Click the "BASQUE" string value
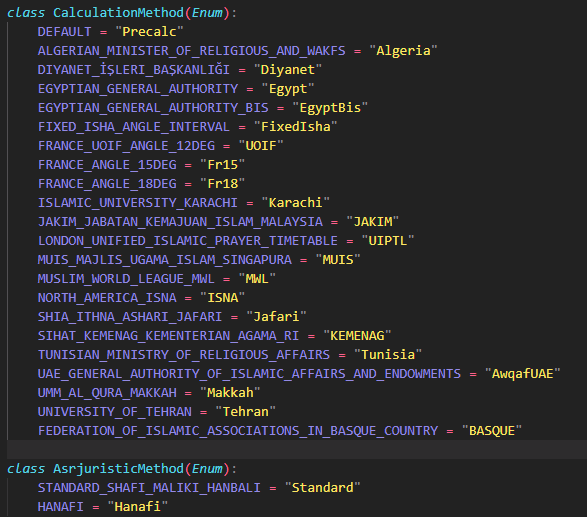Viewport: 587px width, 517px height. click(x=492, y=431)
